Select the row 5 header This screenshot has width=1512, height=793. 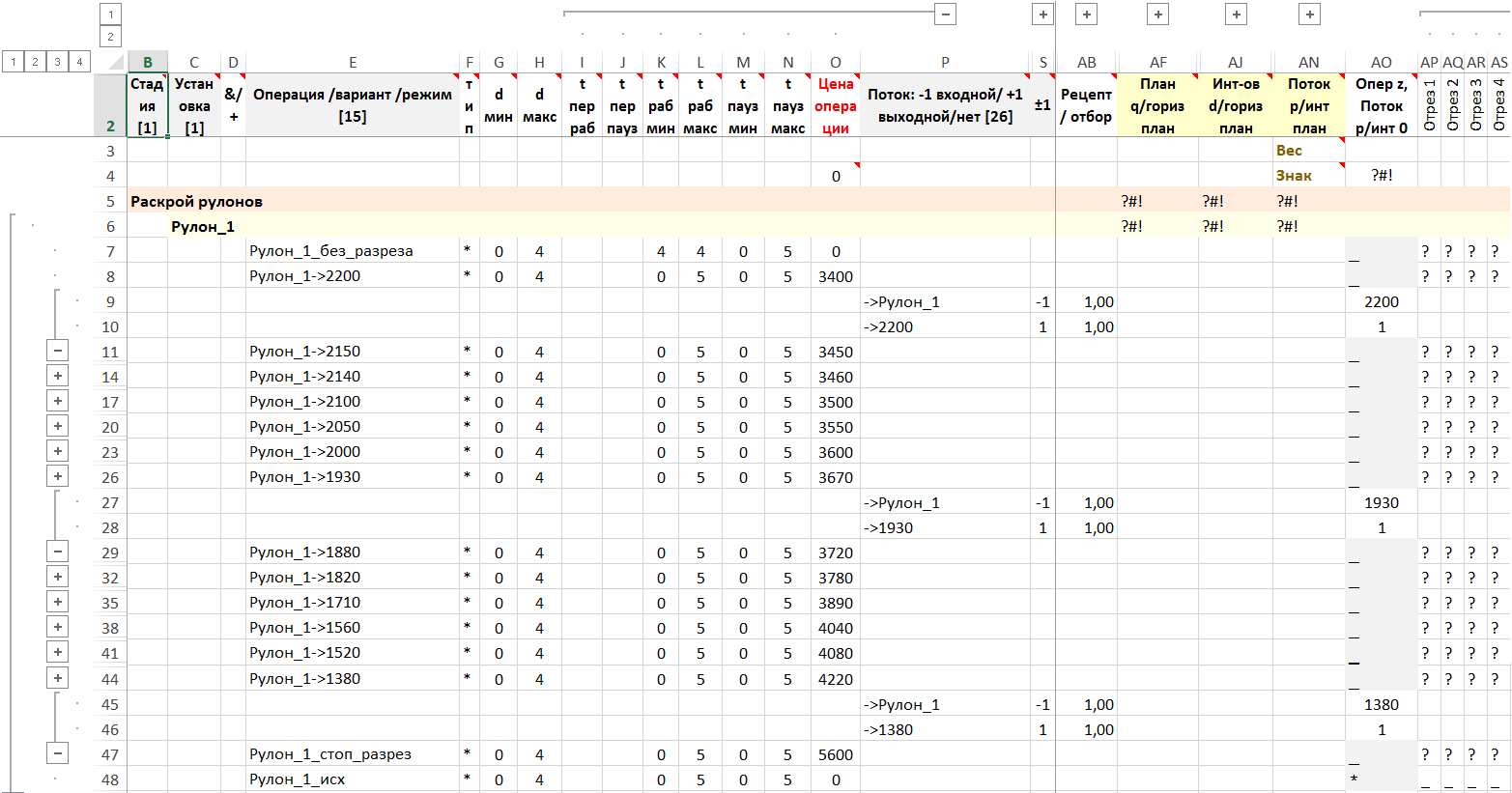(110, 201)
